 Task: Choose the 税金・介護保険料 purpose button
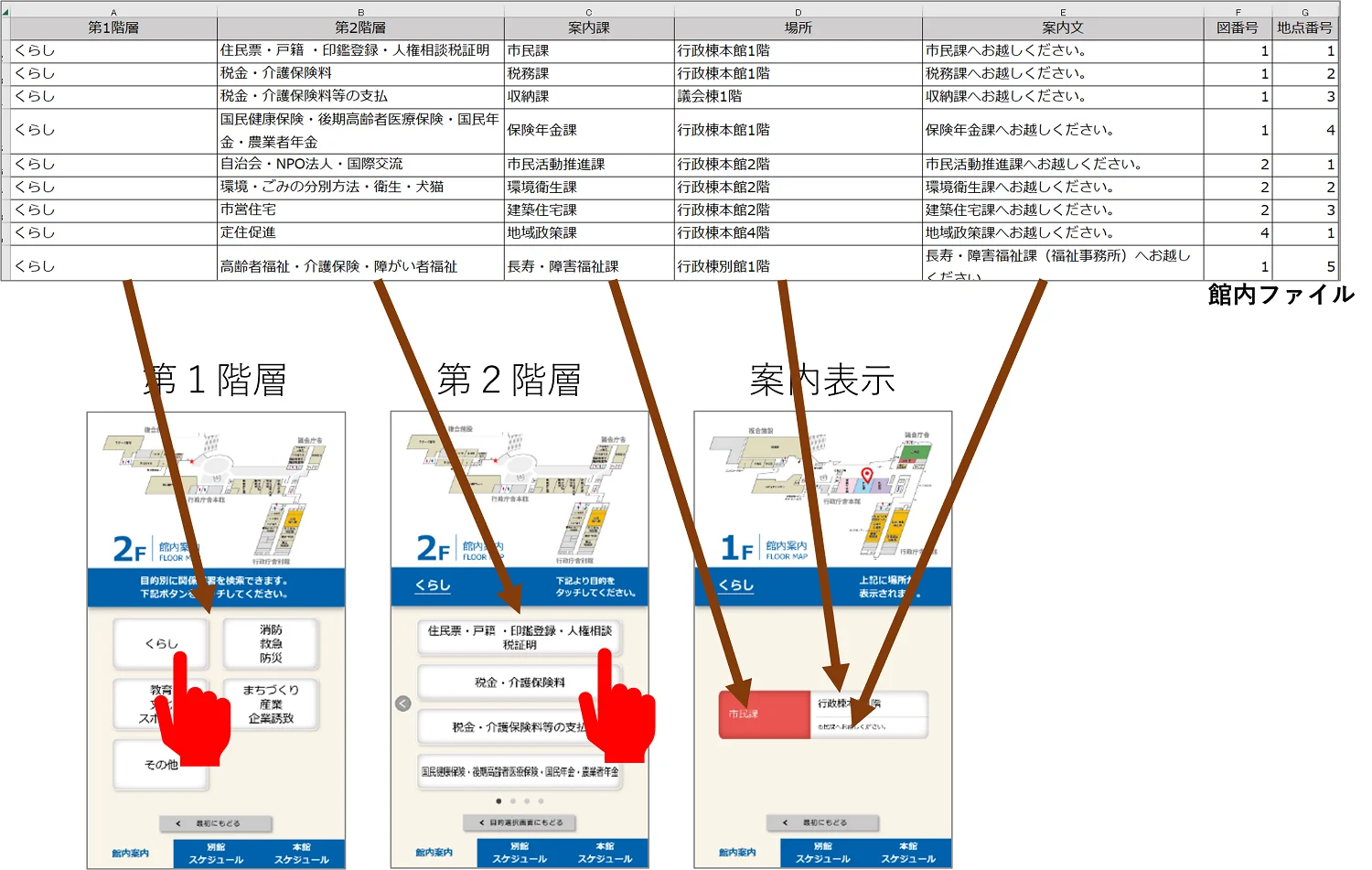coord(519,682)
